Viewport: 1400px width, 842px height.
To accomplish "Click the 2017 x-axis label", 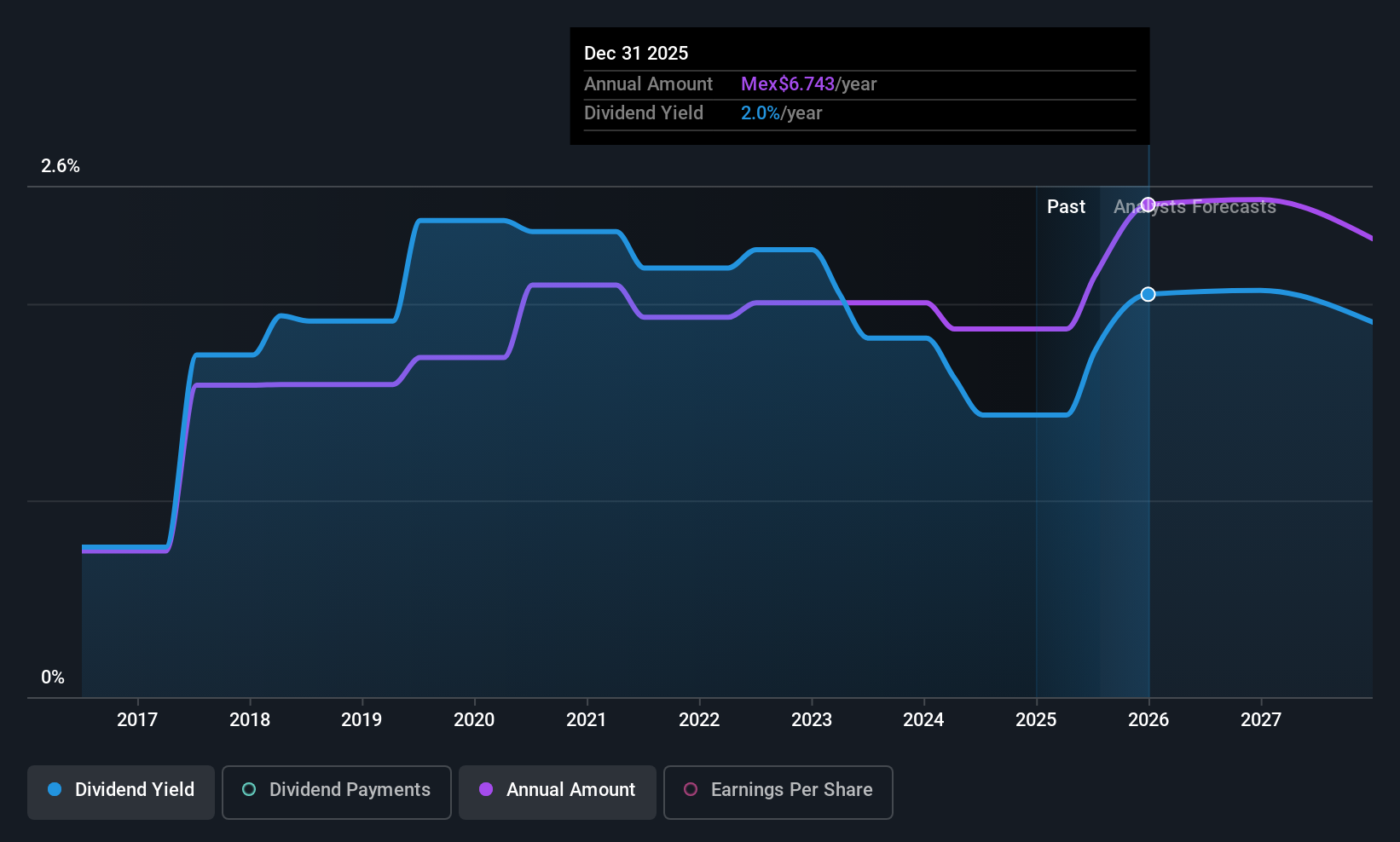I will [x=137, y=719].
